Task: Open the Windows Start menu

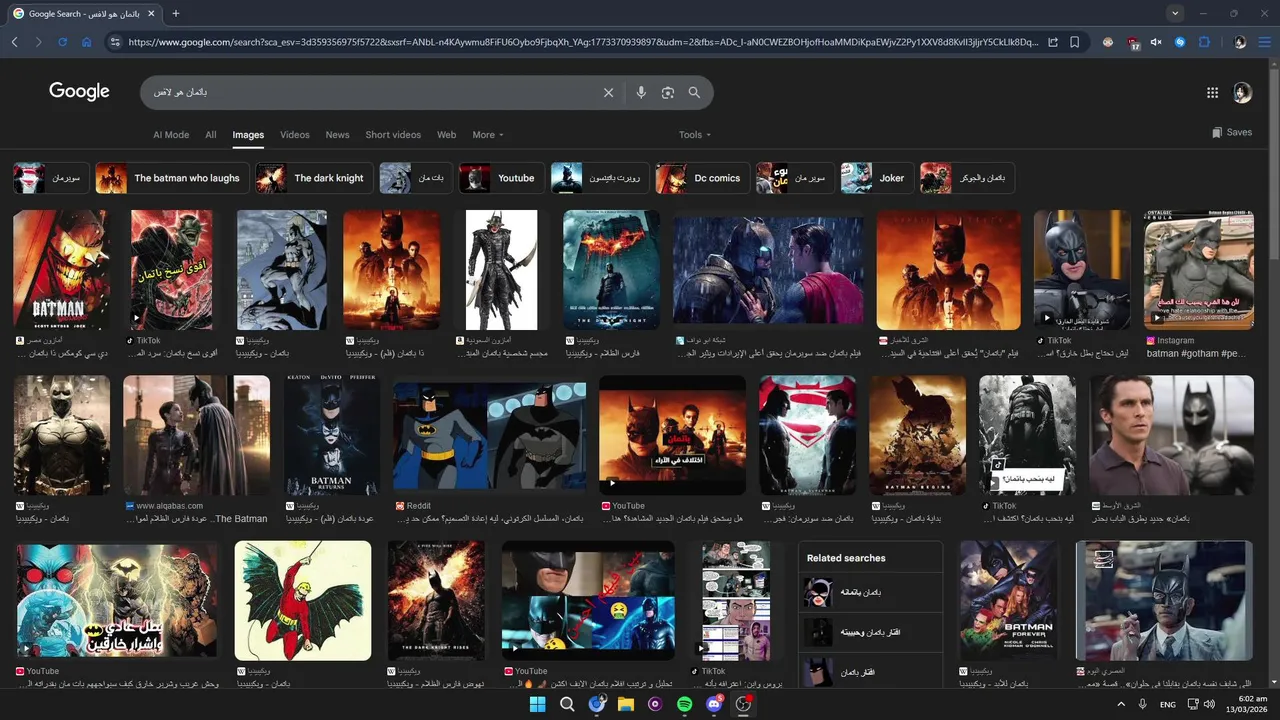Action: (537, 704)
